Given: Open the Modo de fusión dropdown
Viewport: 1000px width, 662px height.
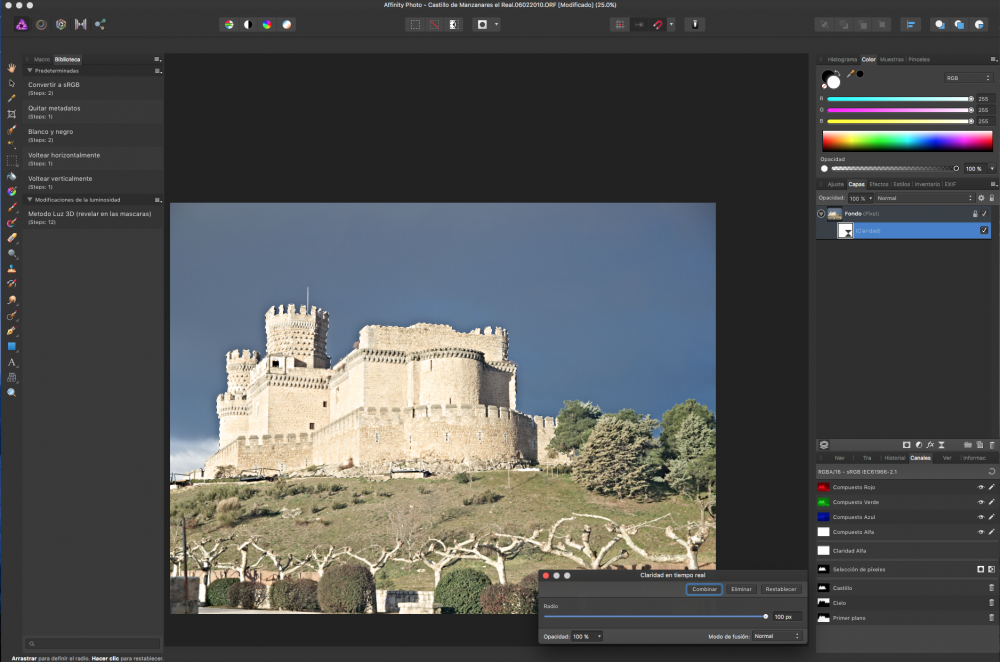Looking at the screenshot, I should 777,636.
